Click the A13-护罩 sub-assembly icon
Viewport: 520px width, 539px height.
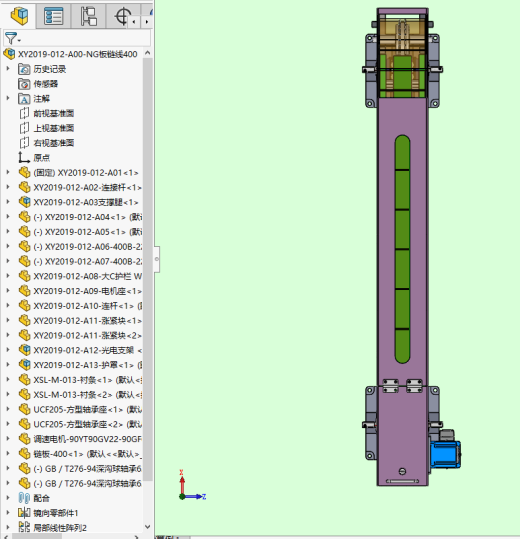24,365
